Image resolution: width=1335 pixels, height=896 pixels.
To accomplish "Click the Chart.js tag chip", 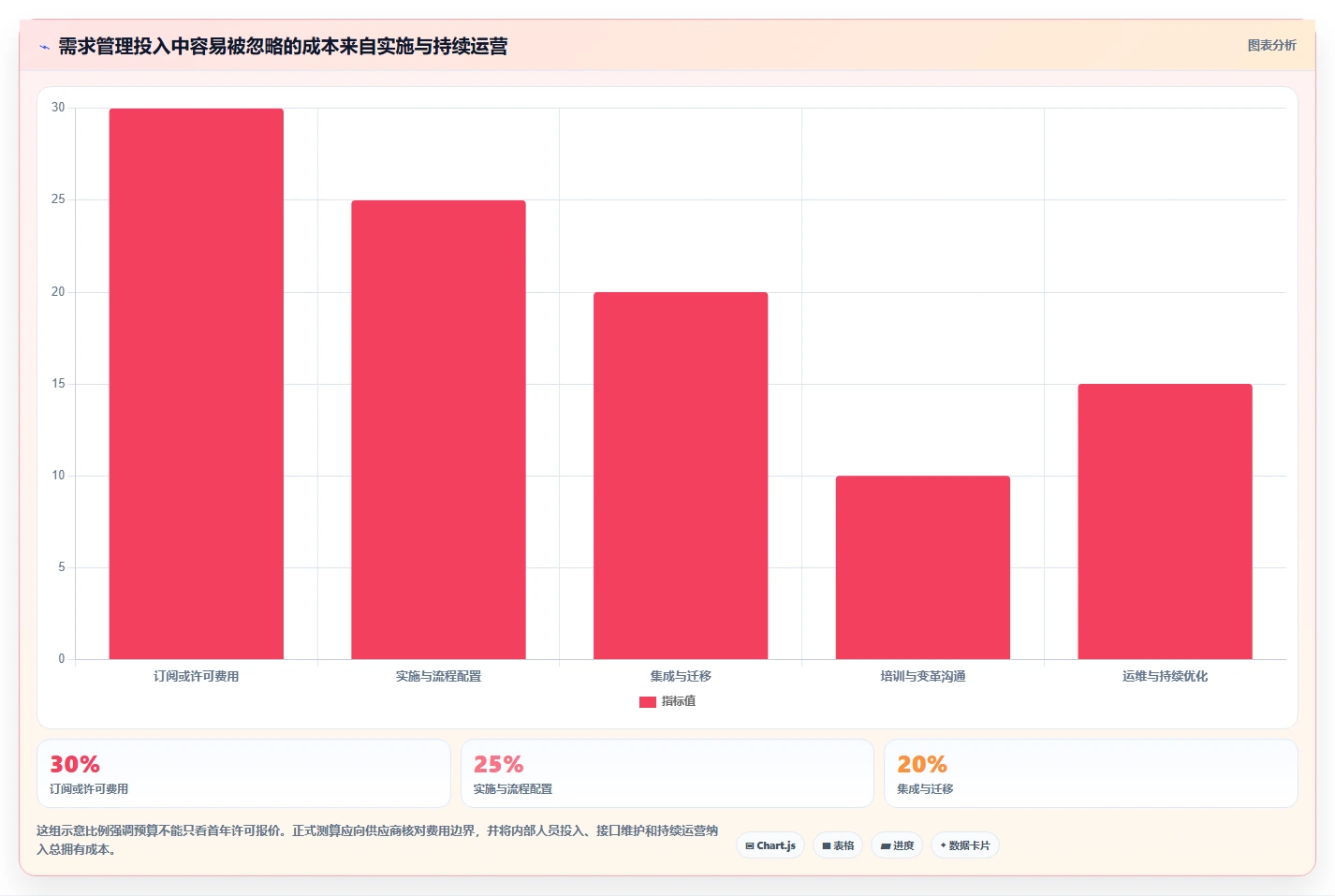I will [x=770, y=845].
